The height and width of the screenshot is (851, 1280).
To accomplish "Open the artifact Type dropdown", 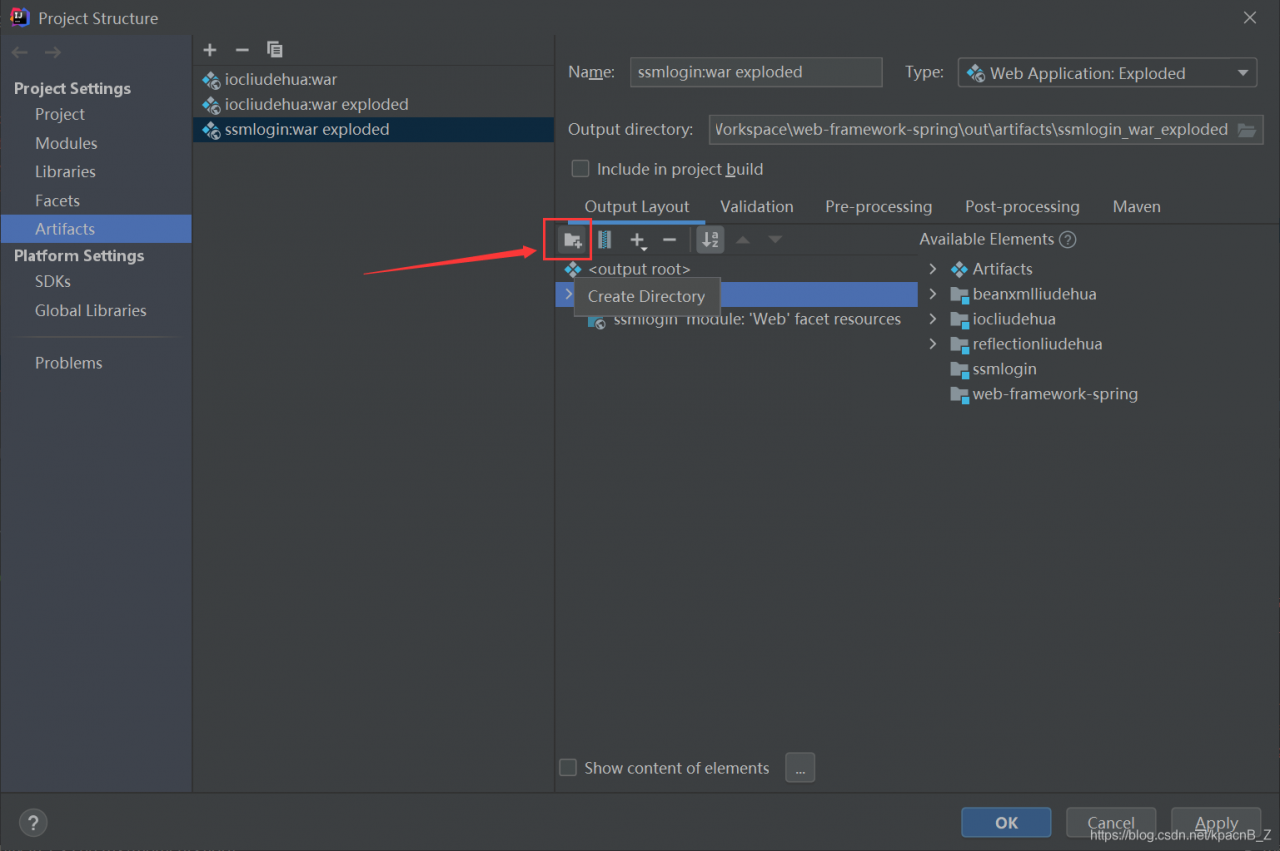I will click(1108, 73).
